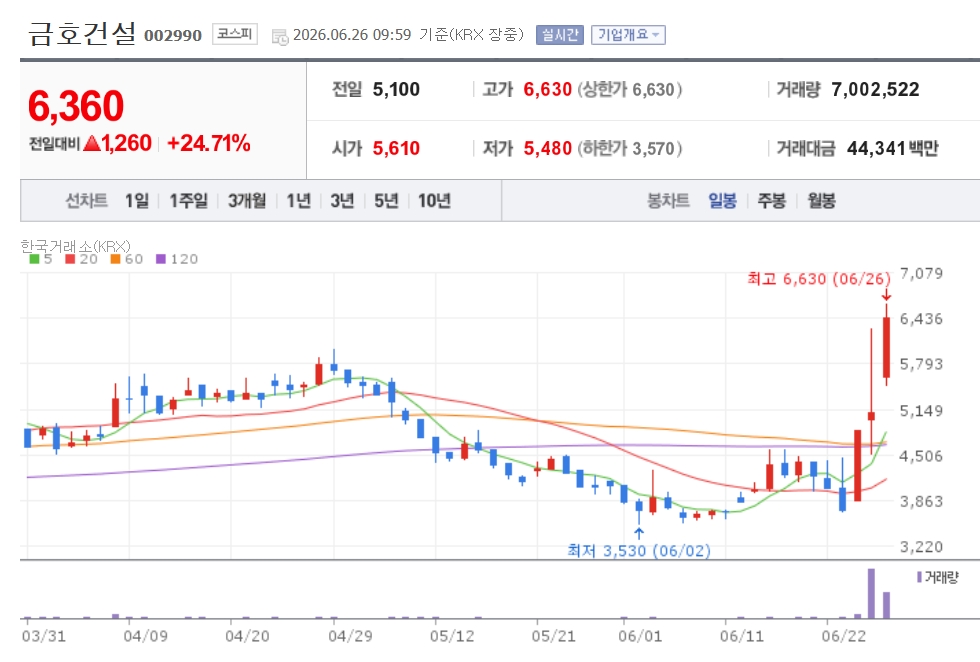This screenshot has width=980, height=662.
Task: Select the 1일 line chart period
Action: point(136,201)
